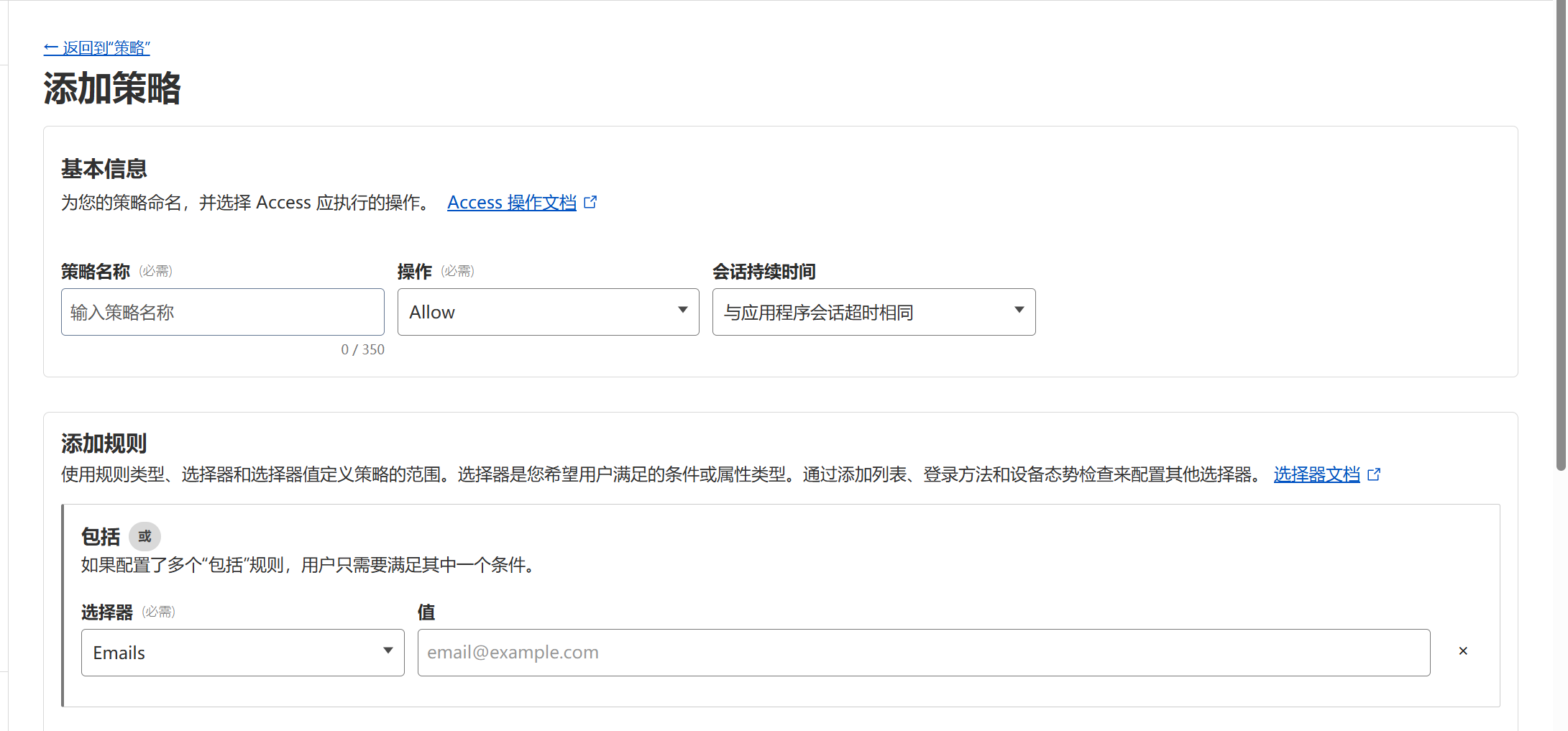Image resolution: width=1568 pixels, height=731 pixels.
Task: Open the Emails selector dropdown
Action: (242, 653)
